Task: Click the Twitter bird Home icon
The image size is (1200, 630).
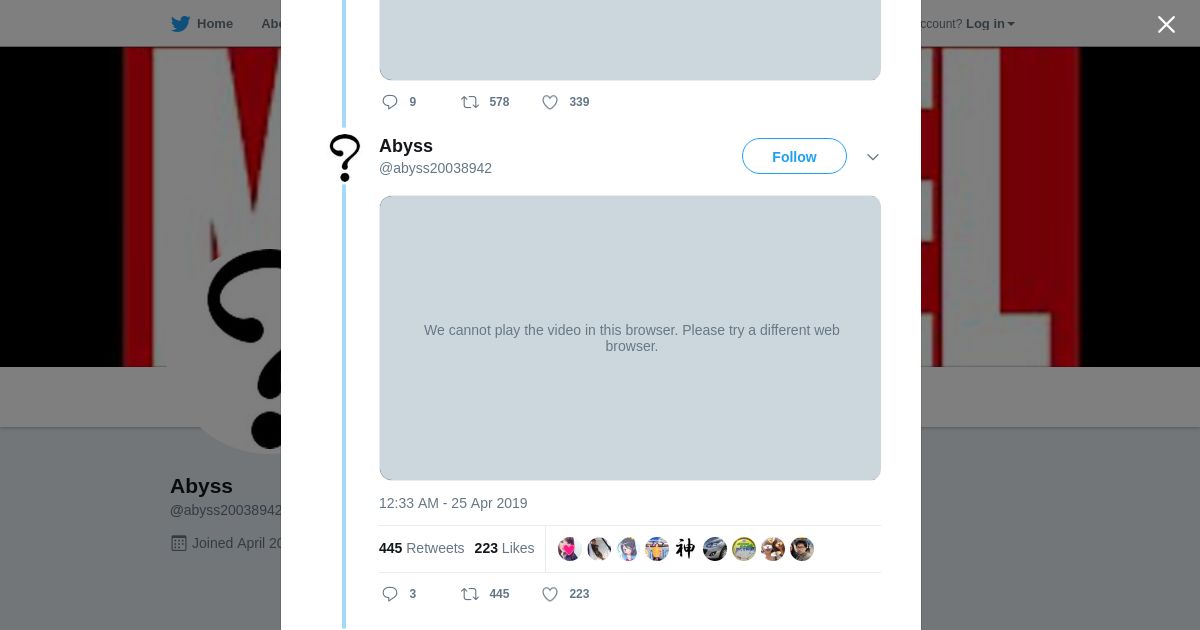Action: [181, 24]
